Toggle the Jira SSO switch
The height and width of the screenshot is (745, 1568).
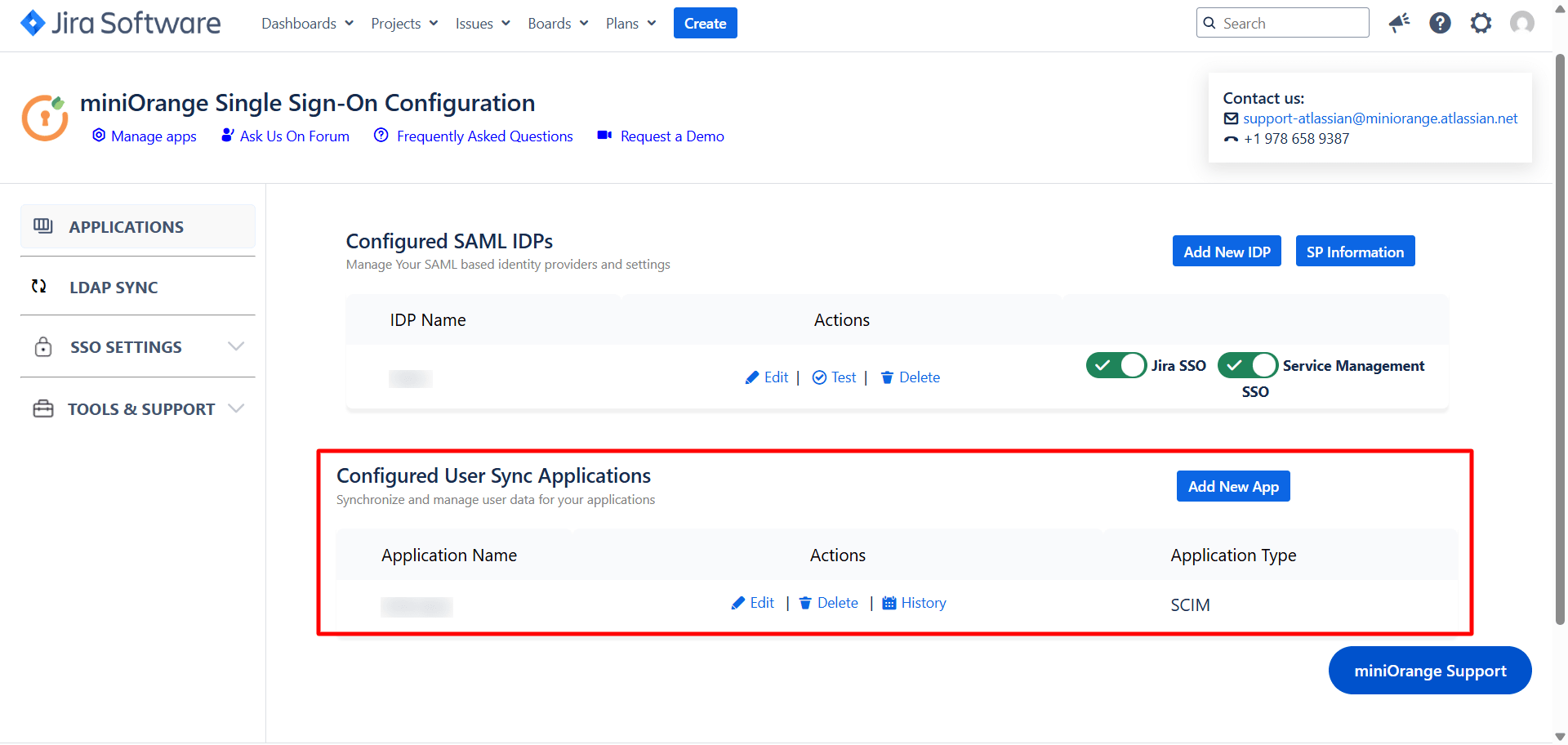pyautogui.click(x=1116, y=365)
